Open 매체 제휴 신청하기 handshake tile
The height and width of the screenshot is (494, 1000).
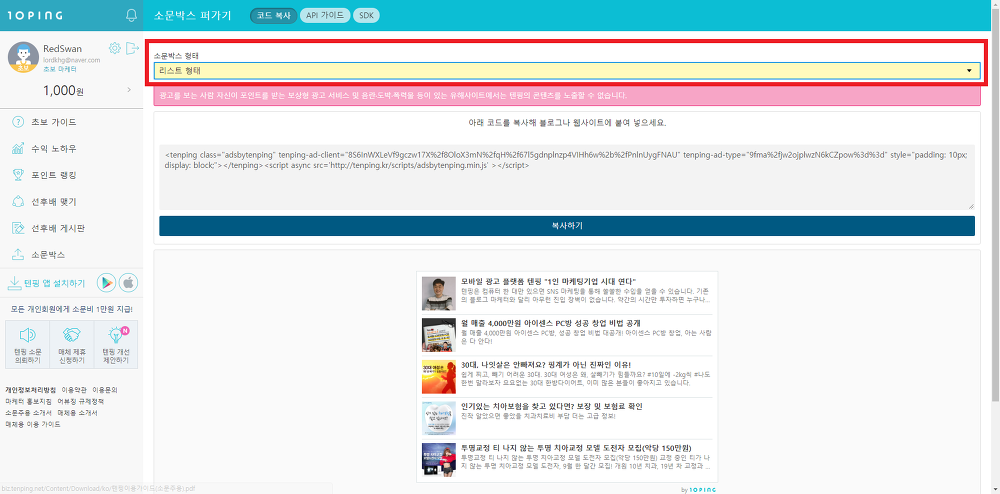(71, 345)
